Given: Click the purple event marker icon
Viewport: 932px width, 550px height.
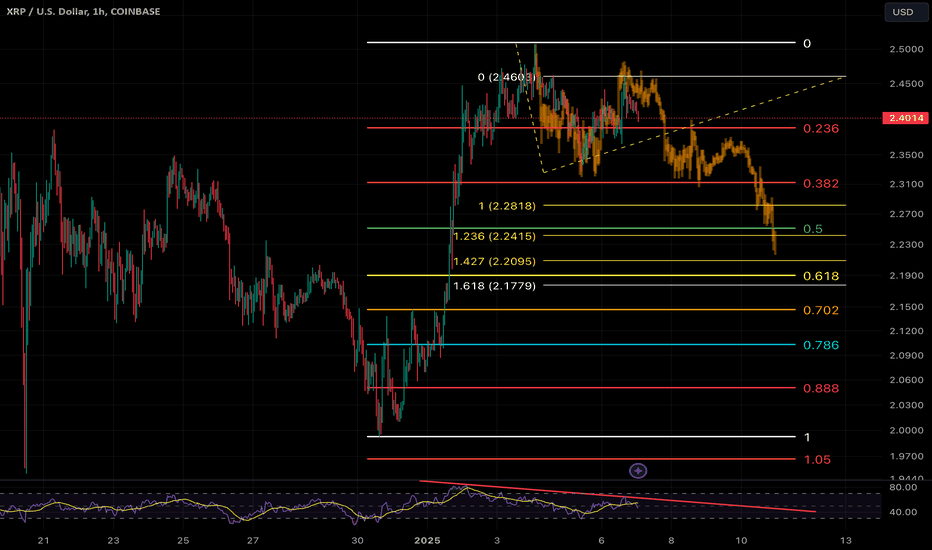Looking at the screenshot, I should click(638, 471).
